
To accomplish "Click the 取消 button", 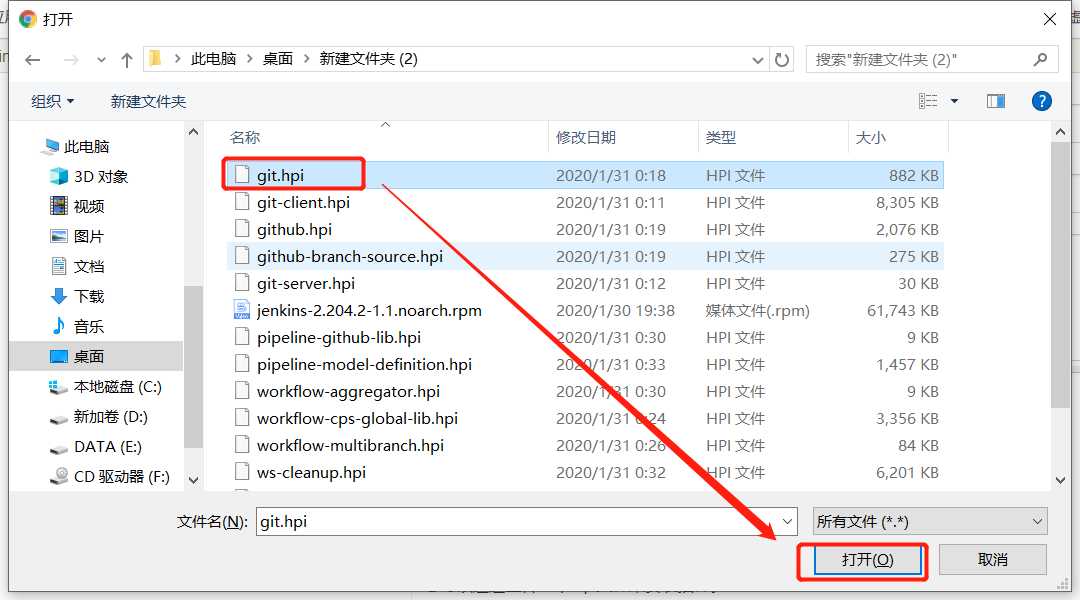I will click(993, 560).
